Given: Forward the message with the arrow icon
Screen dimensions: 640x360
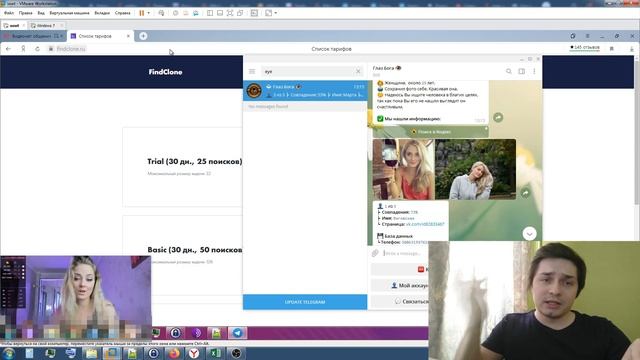Looking at the screenshot, I should (x=498, y=118).
